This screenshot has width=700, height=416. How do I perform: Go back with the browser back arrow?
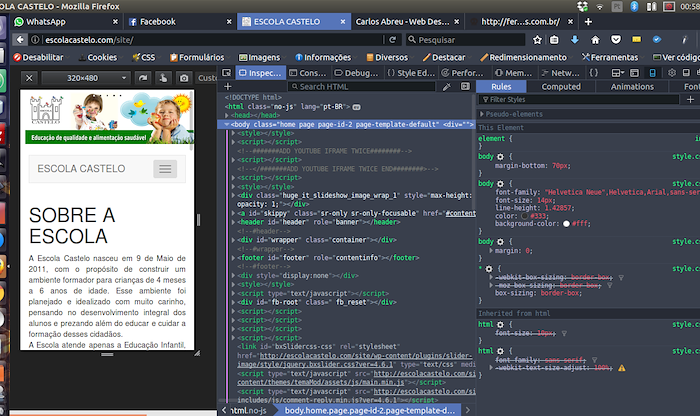[20, 40]
